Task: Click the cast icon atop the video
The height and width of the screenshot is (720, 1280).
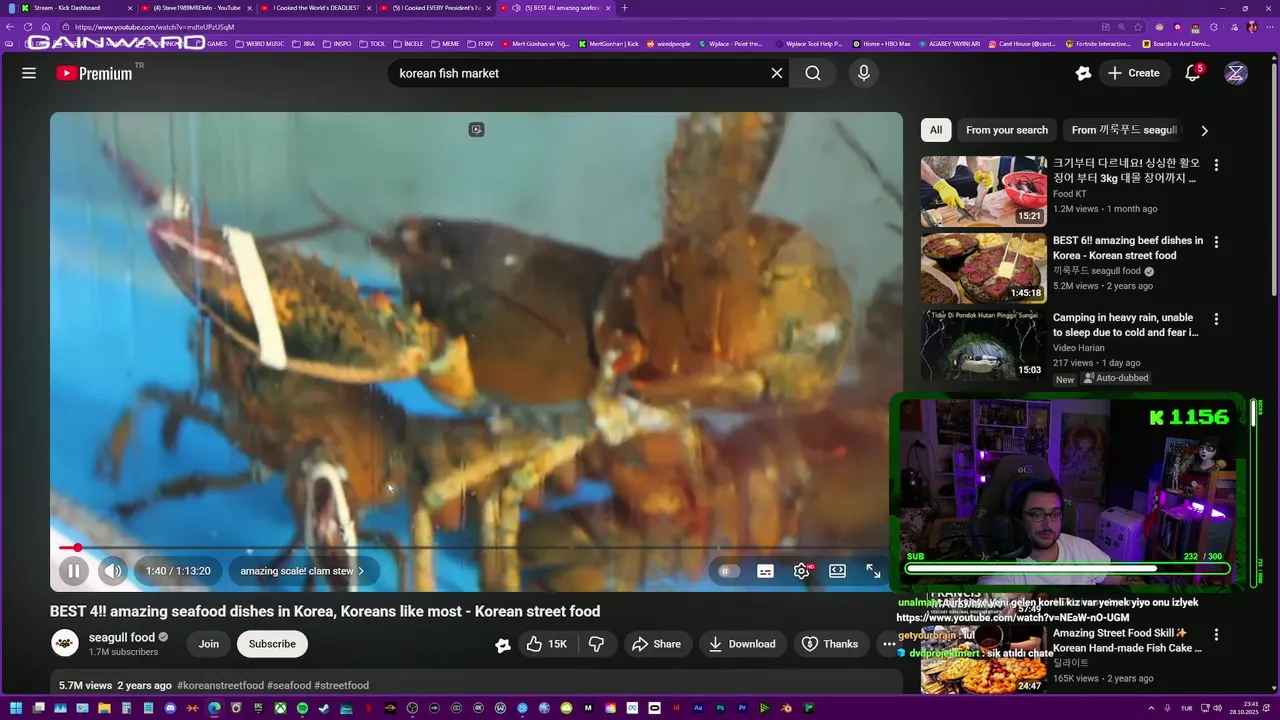Action: point(476,130)
